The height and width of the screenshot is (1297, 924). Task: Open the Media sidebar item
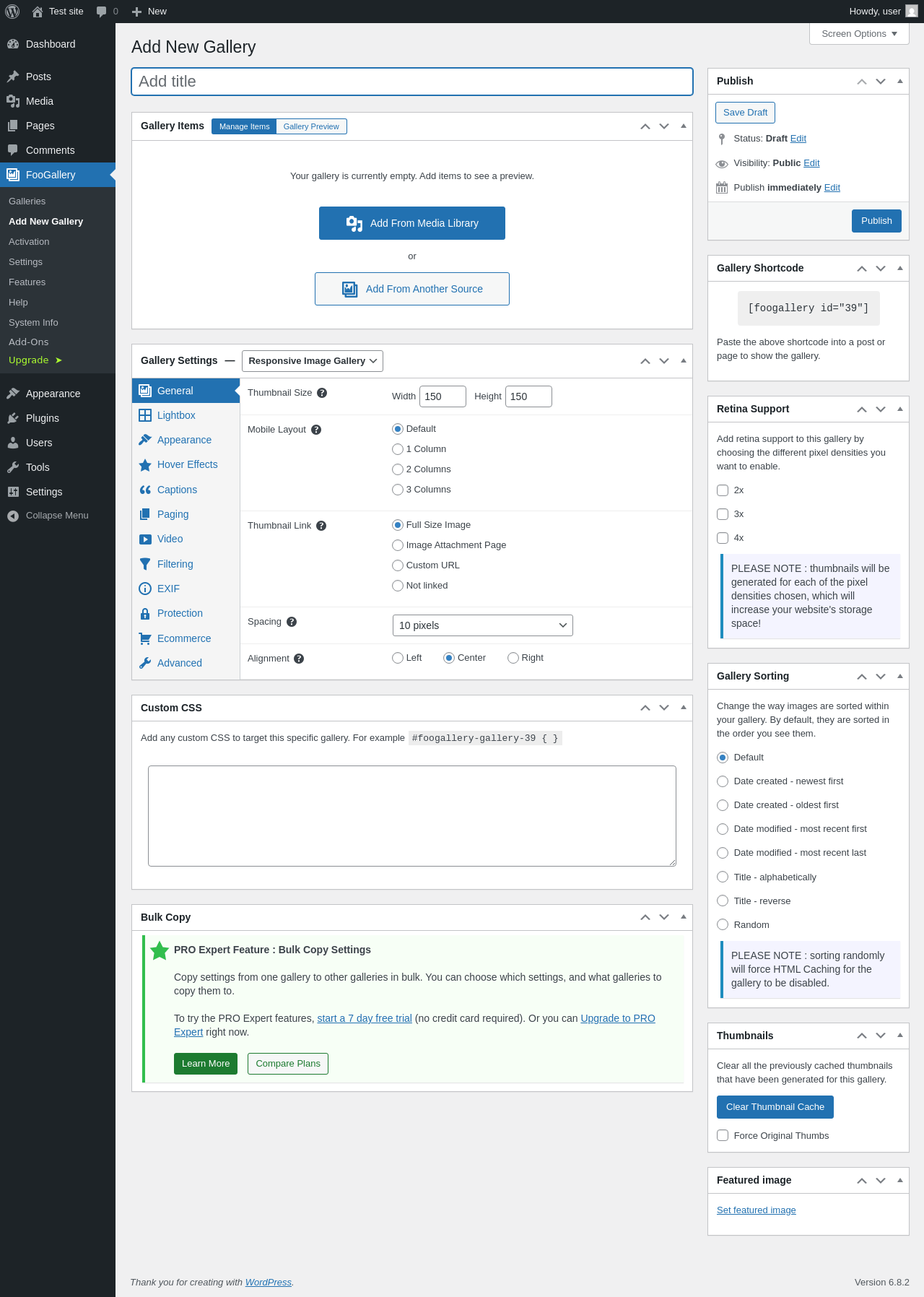click(58, 101)
